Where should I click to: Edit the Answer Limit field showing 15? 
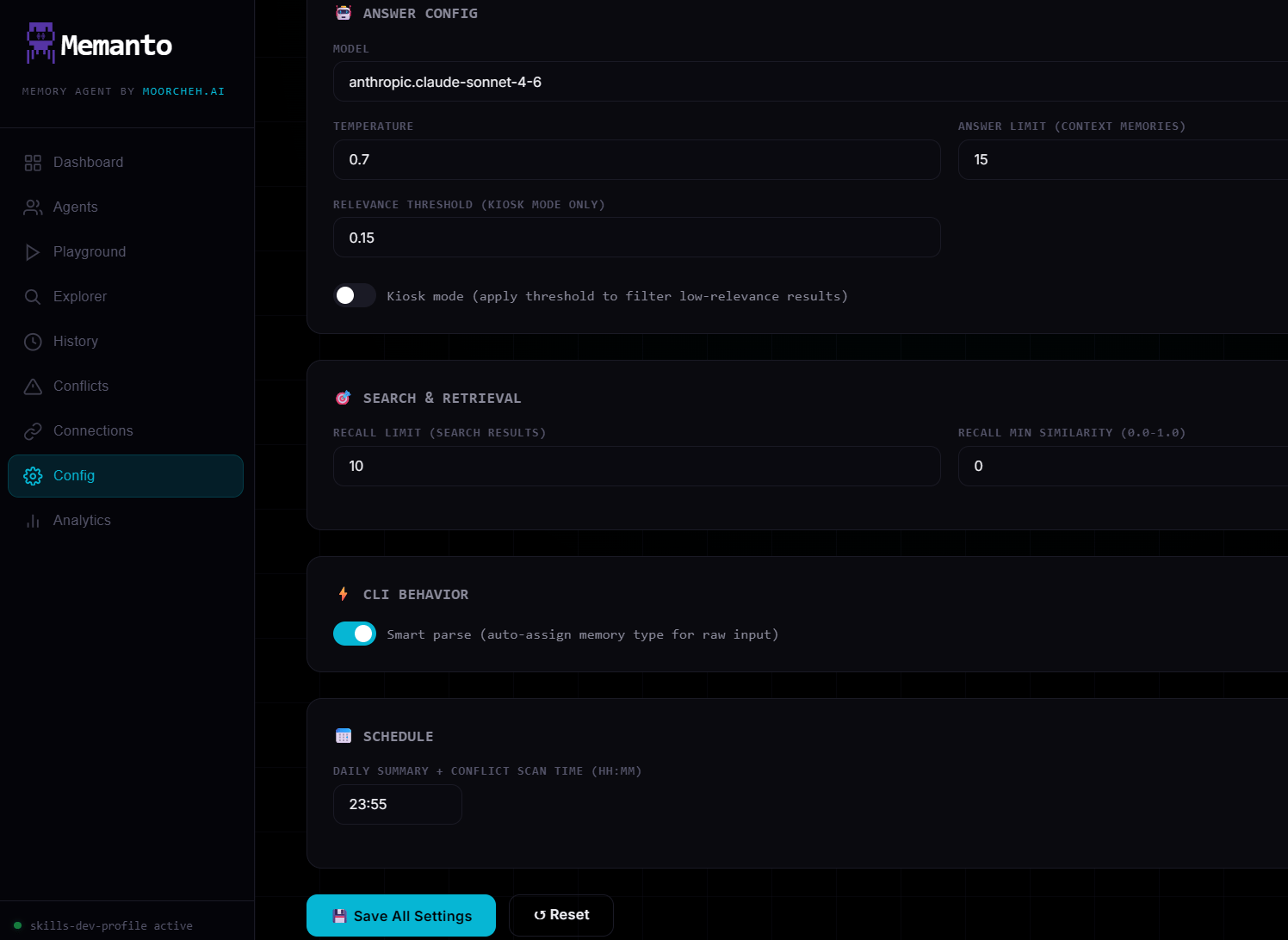coord(1123,159)
